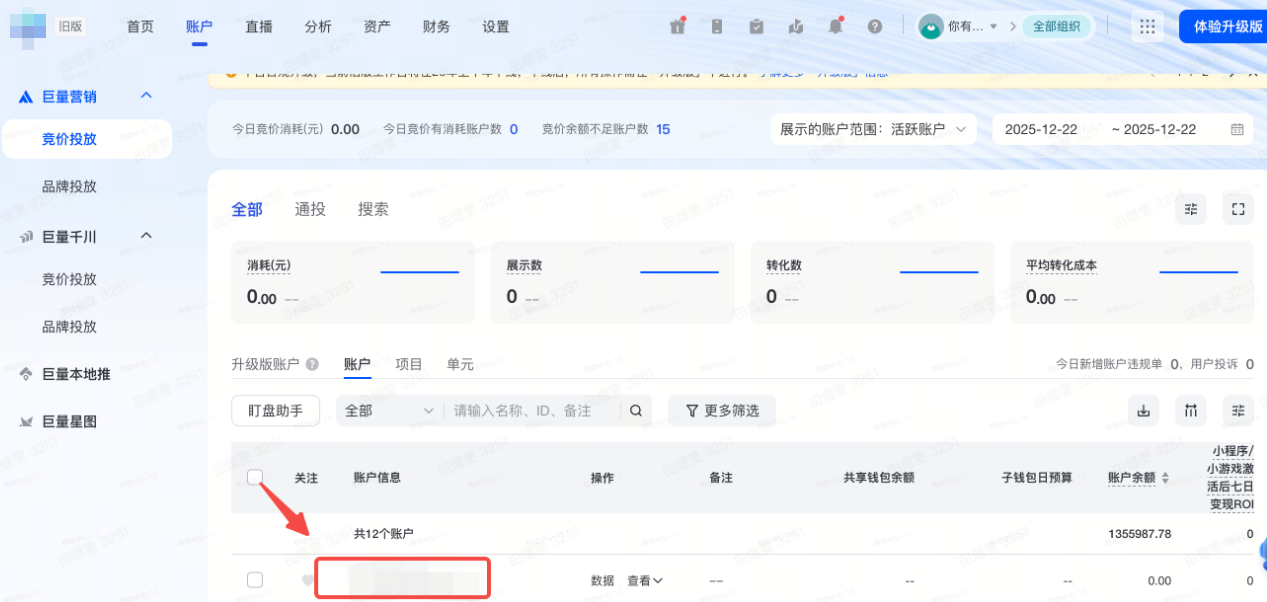The width and height of the screenshot is (1267, 602).
Task: Click 数据 link in first row
Action: pos(602,580)
